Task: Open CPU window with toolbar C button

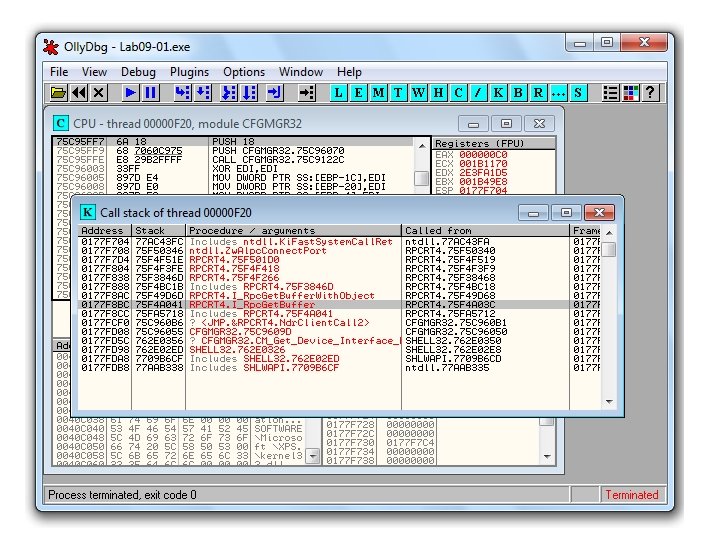Action: (x=458, y=93)
